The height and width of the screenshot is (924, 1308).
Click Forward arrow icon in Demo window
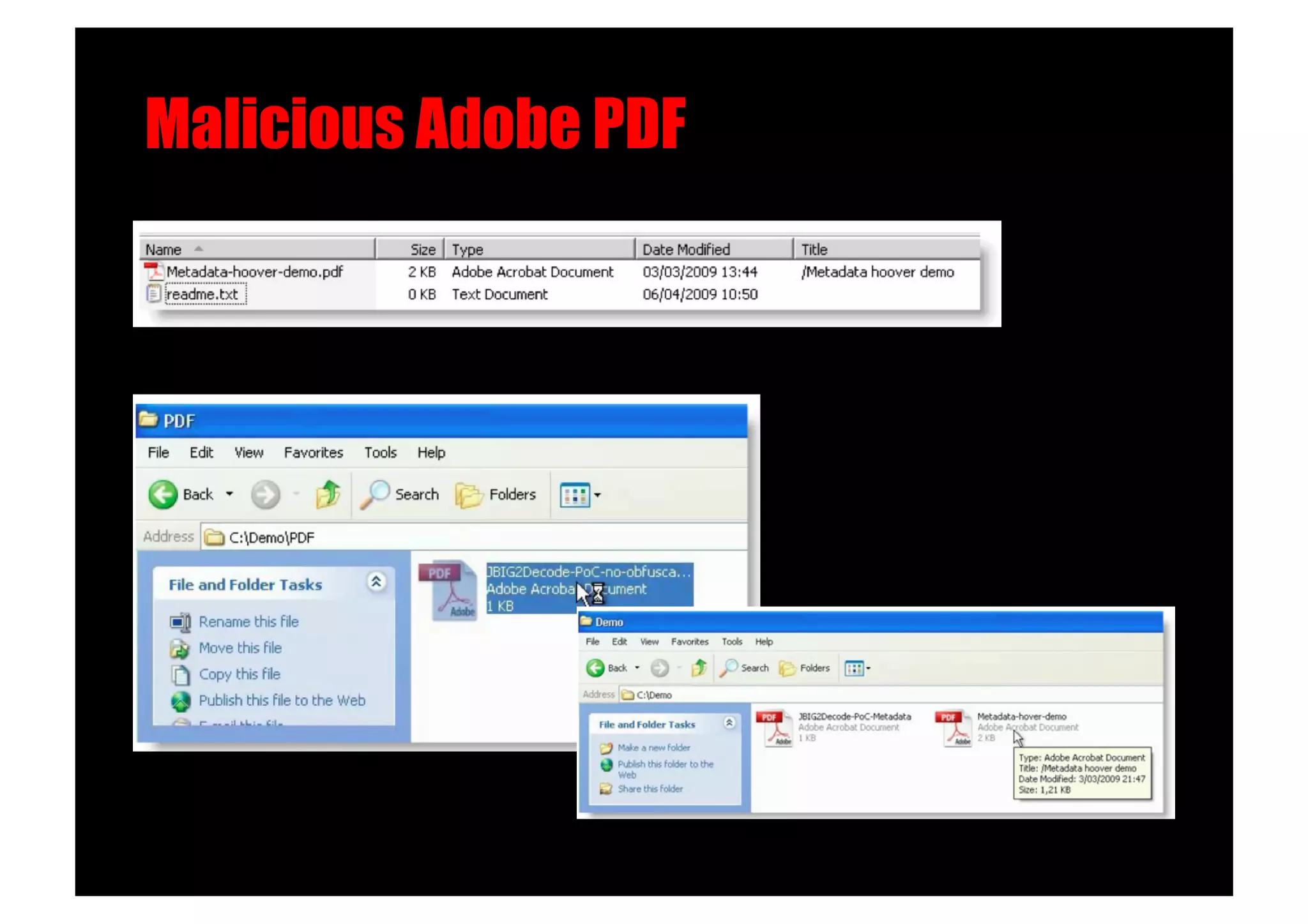660,668
